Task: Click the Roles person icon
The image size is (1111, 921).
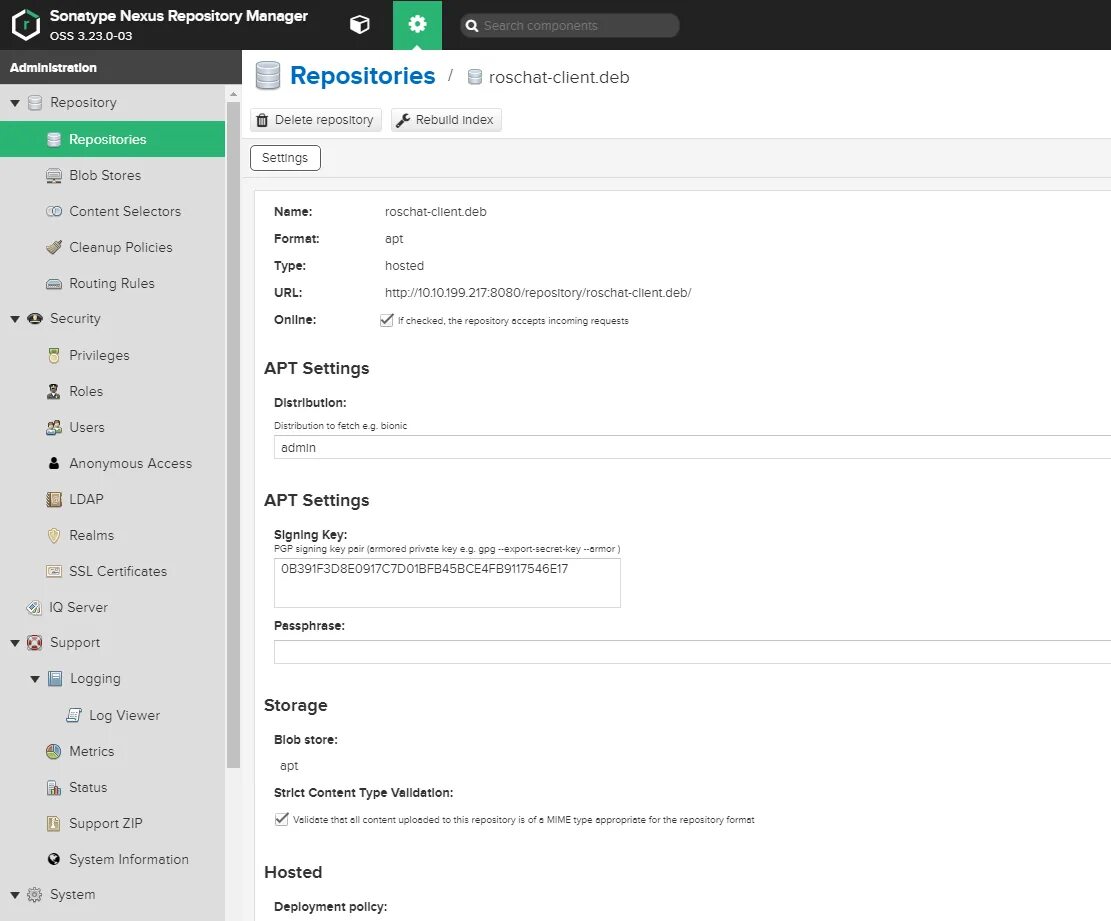Action: tap(54, 391)
